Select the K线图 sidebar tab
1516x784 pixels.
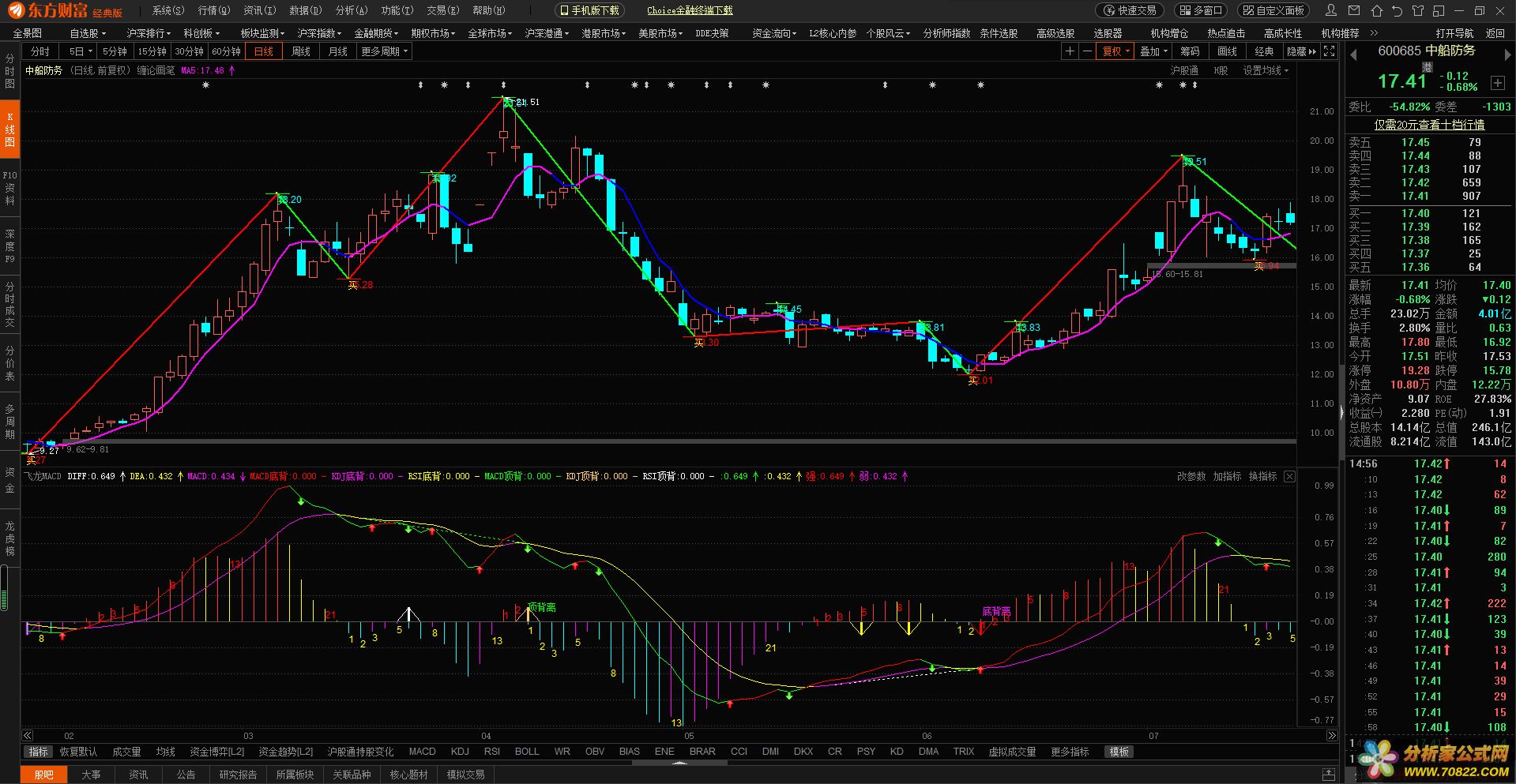pos(9,129)
